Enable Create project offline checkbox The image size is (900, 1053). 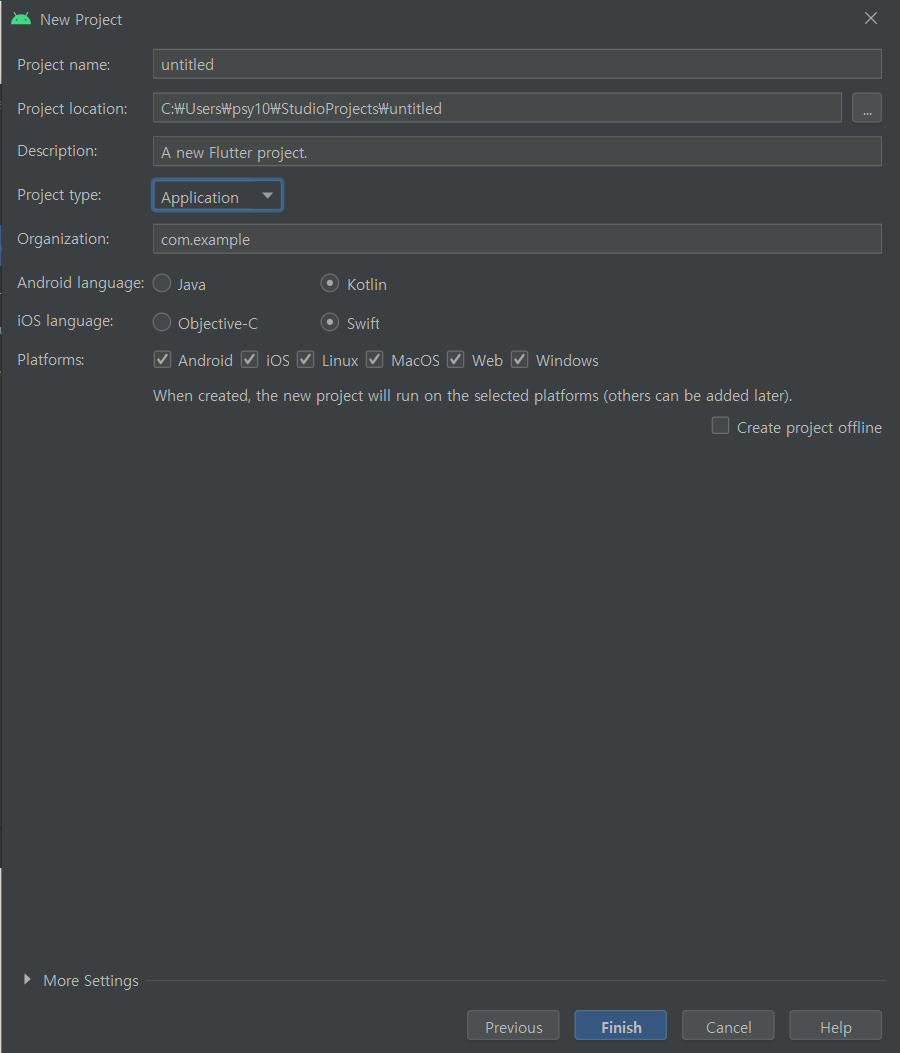tap(721, 426)
